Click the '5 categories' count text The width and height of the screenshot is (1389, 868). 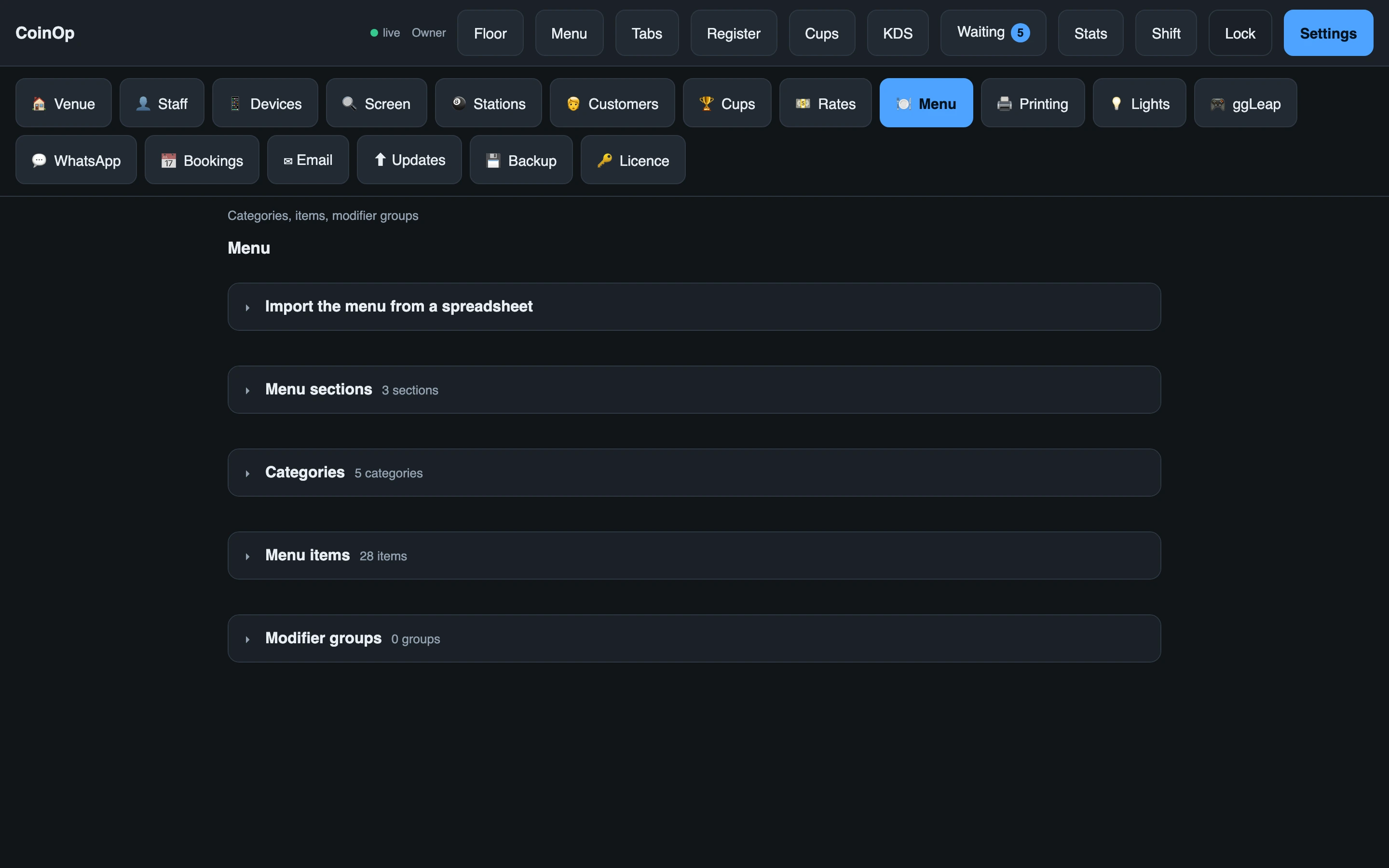pos(389,474)
